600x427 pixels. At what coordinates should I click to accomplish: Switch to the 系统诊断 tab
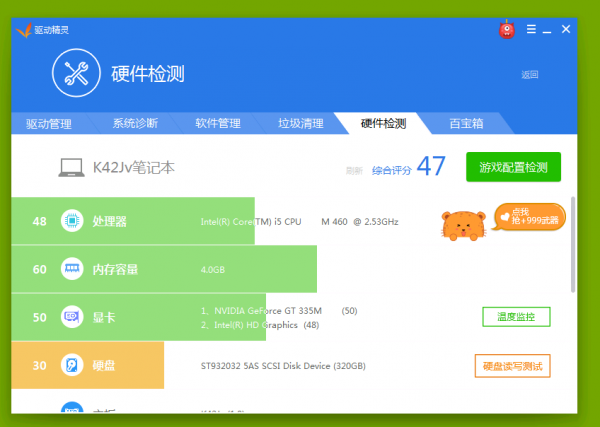click(135, 123)
